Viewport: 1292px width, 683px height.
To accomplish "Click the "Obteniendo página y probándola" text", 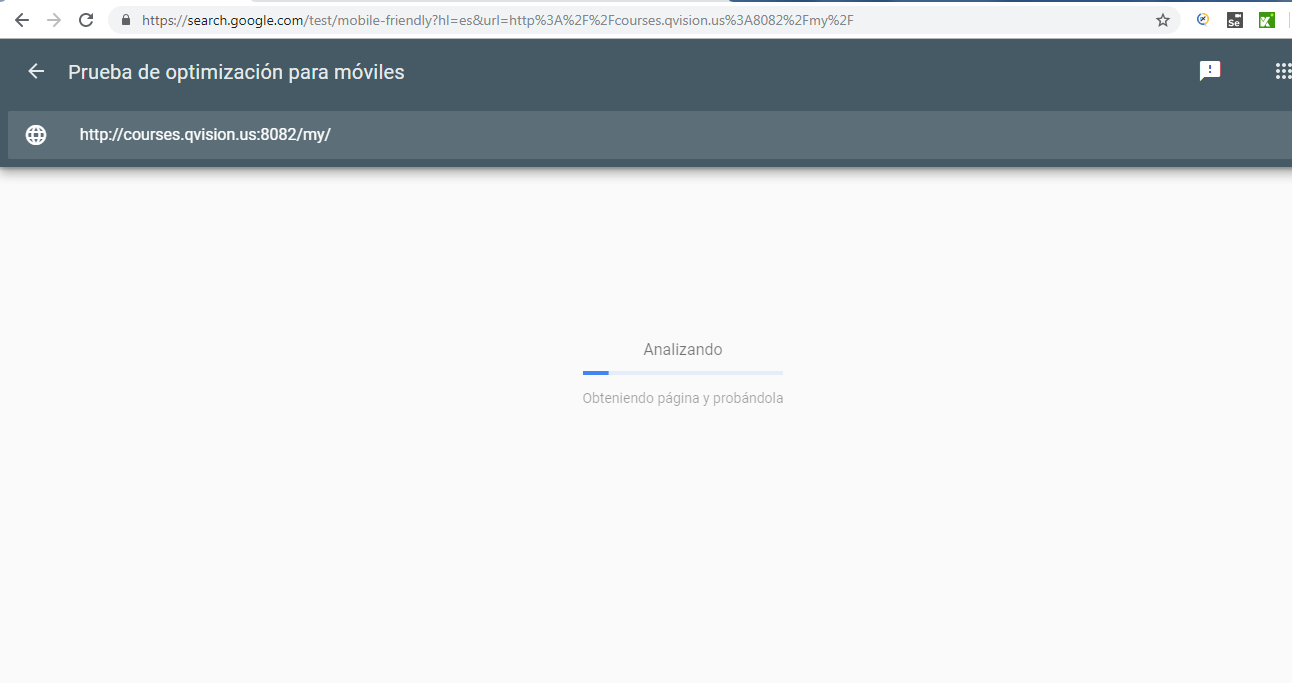I will tap(682, 398).
